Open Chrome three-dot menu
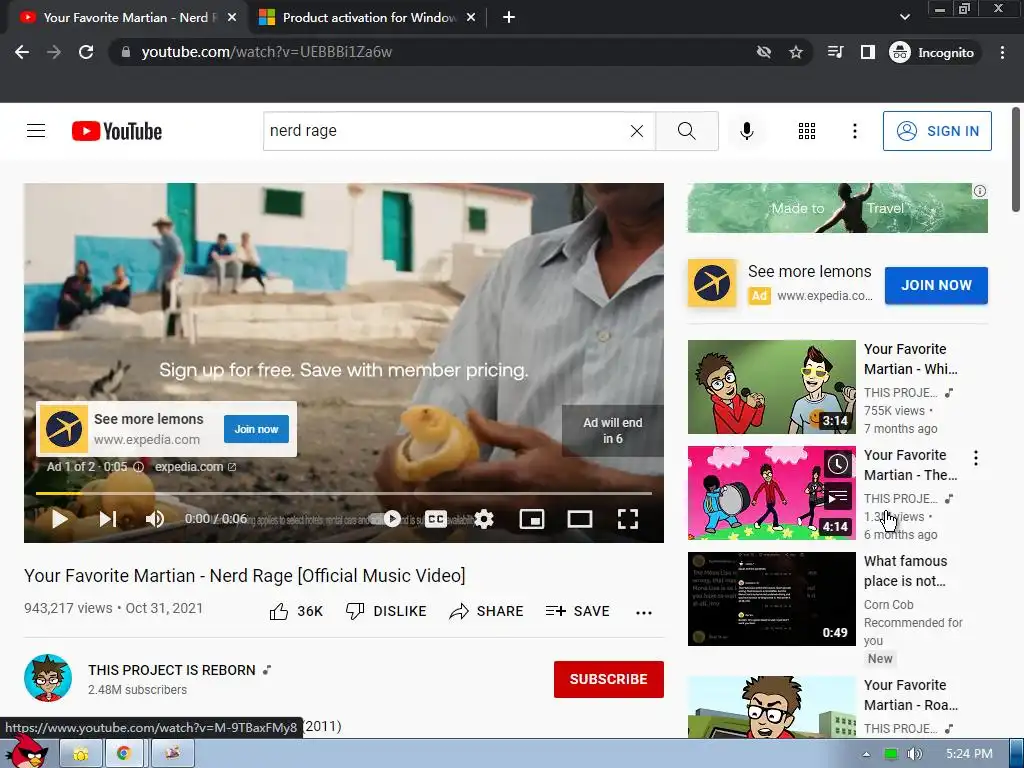The width and height of the screenshot is (1024, 768). coord(1002,52)
